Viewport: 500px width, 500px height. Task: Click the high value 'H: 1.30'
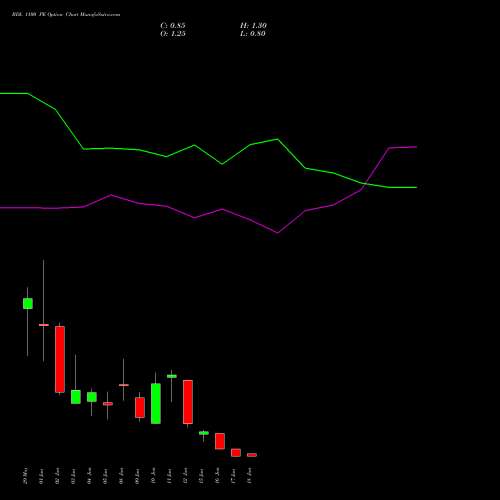253,26
